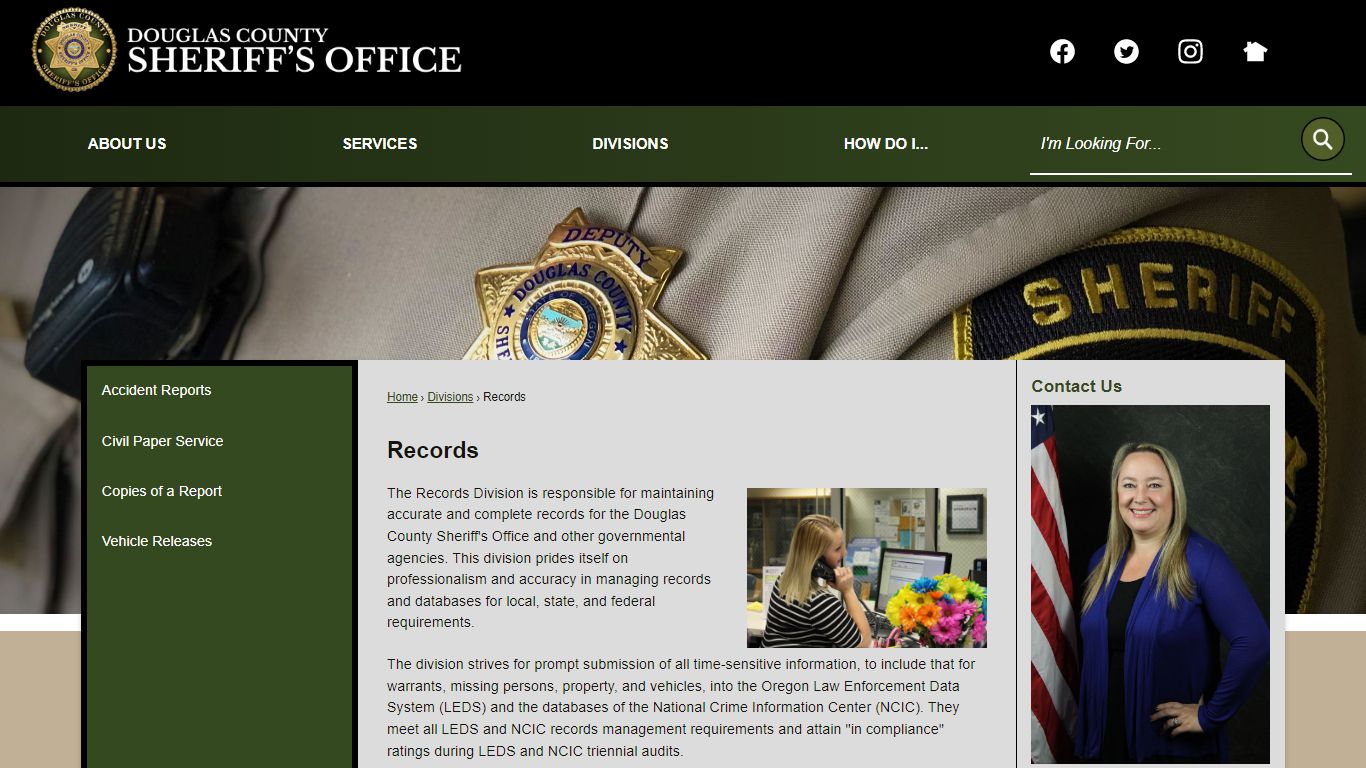Image resolution: width=1366 pixels, height=768 pixels.
Task: Click the search magnifier button
Action: click(1322, 139)
